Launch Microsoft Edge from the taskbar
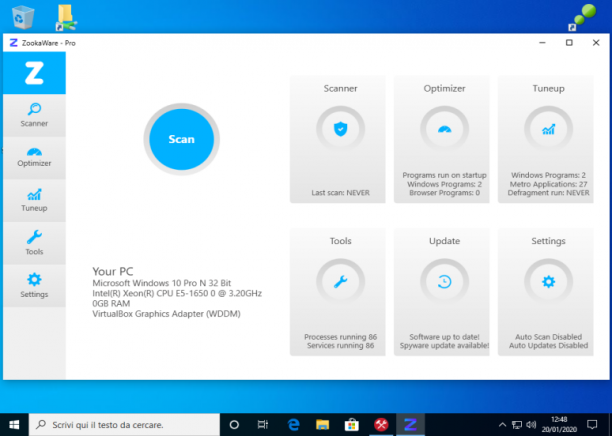Screen dimensions: 612x436 click(293, 425)
